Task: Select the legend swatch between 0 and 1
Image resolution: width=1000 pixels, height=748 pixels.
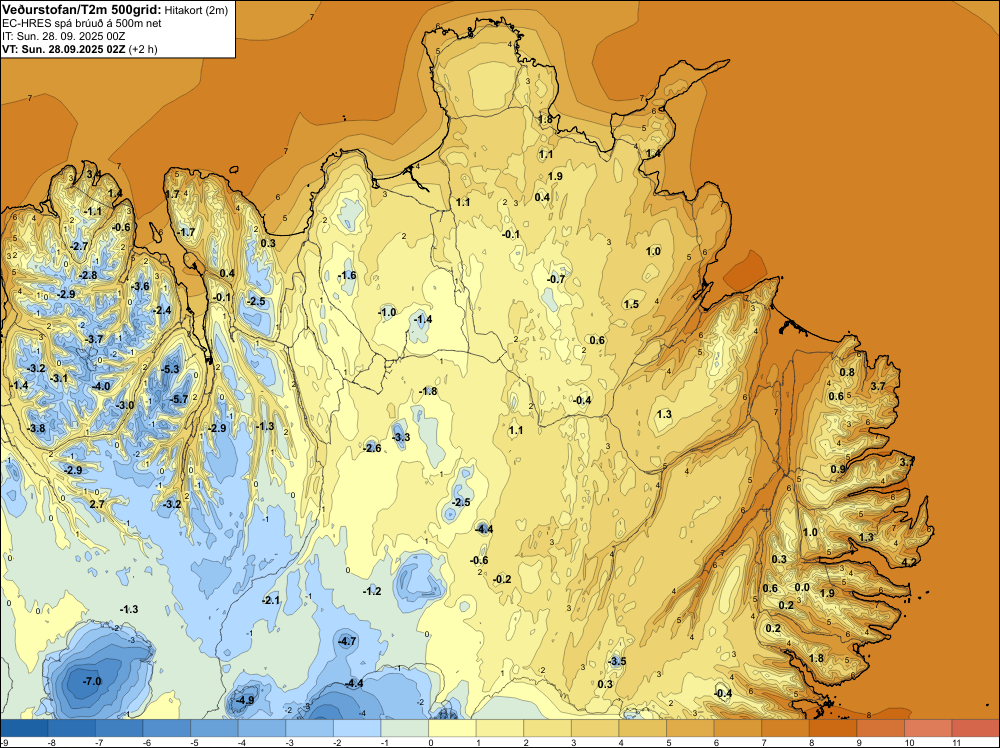Action: [452, 728]
